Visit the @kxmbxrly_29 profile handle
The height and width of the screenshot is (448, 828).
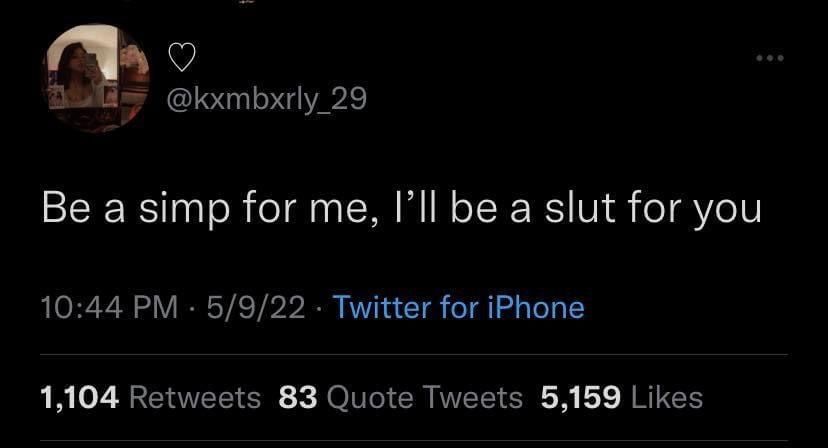pyautogui.click(x=267, y=99)
